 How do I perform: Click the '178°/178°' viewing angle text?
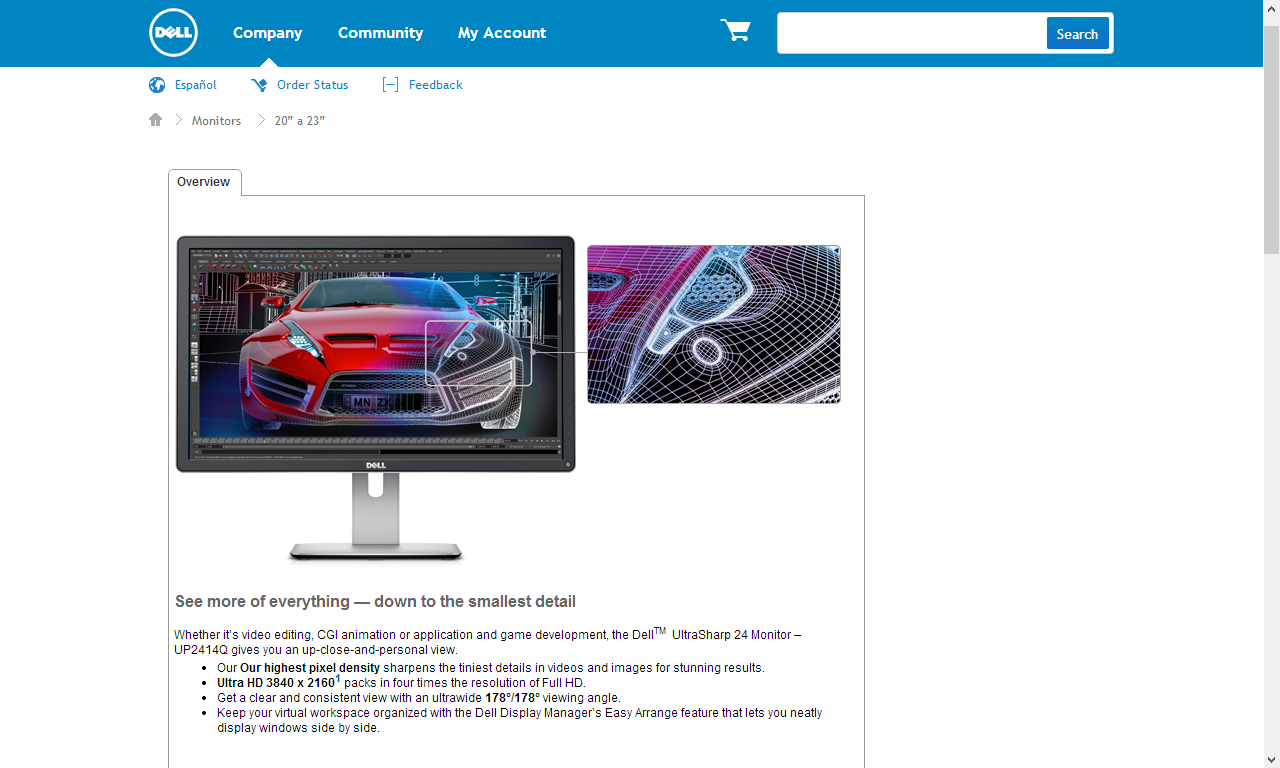click(x=513, y=698)
